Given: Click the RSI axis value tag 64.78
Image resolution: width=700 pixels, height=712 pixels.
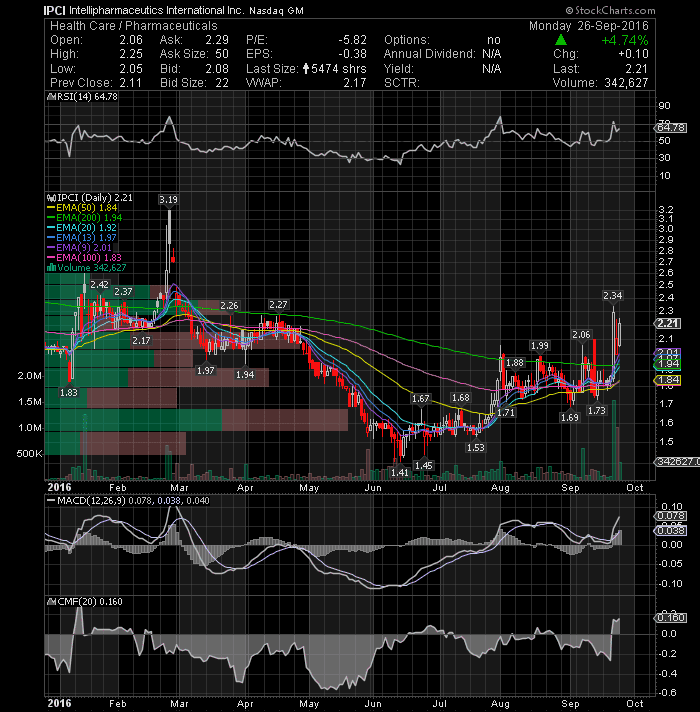Looking at the screenshot, I should [x=672, y=128].
